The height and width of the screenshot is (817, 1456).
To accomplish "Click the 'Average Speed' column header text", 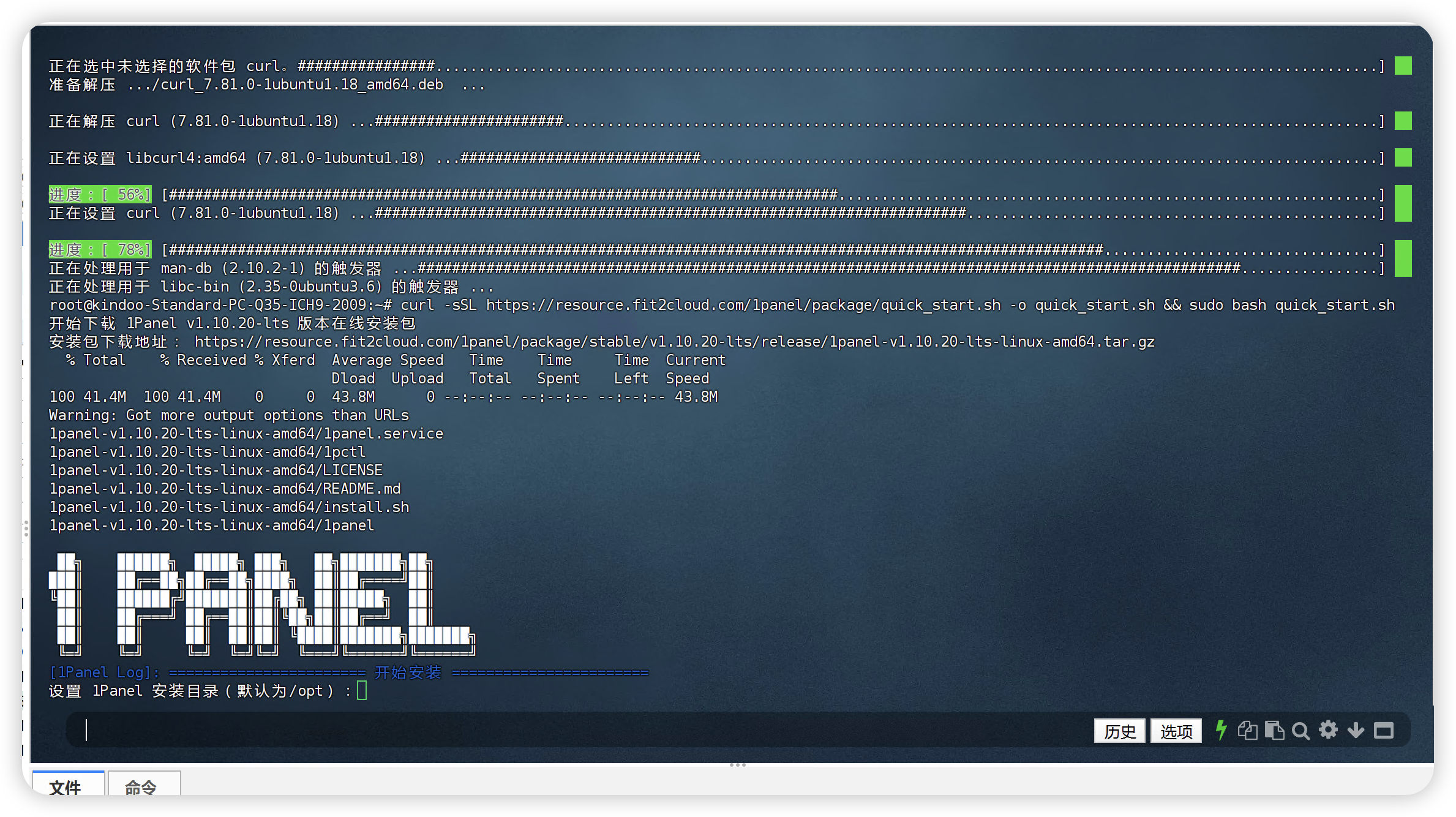I will click(x=388, y=360).
